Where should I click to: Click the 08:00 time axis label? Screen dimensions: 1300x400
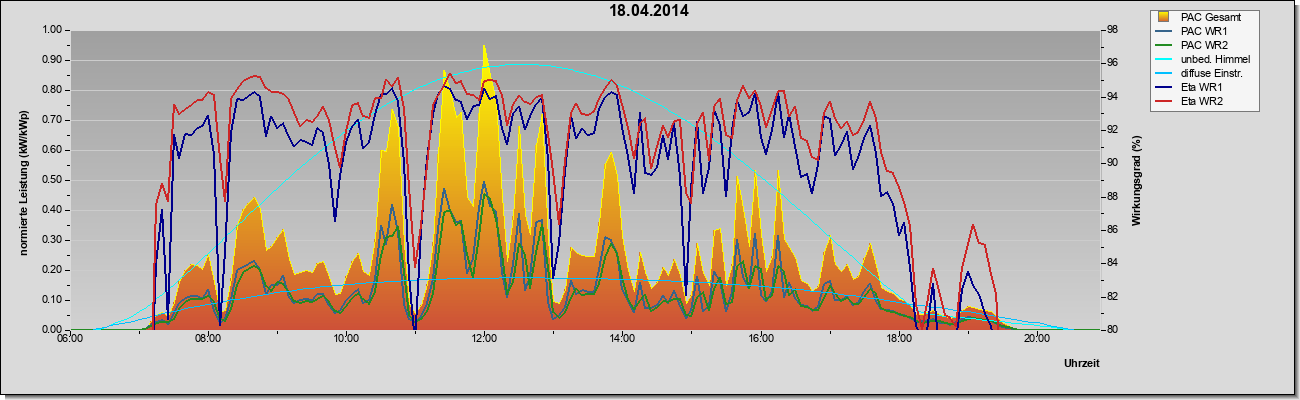[x=207, y=340]
